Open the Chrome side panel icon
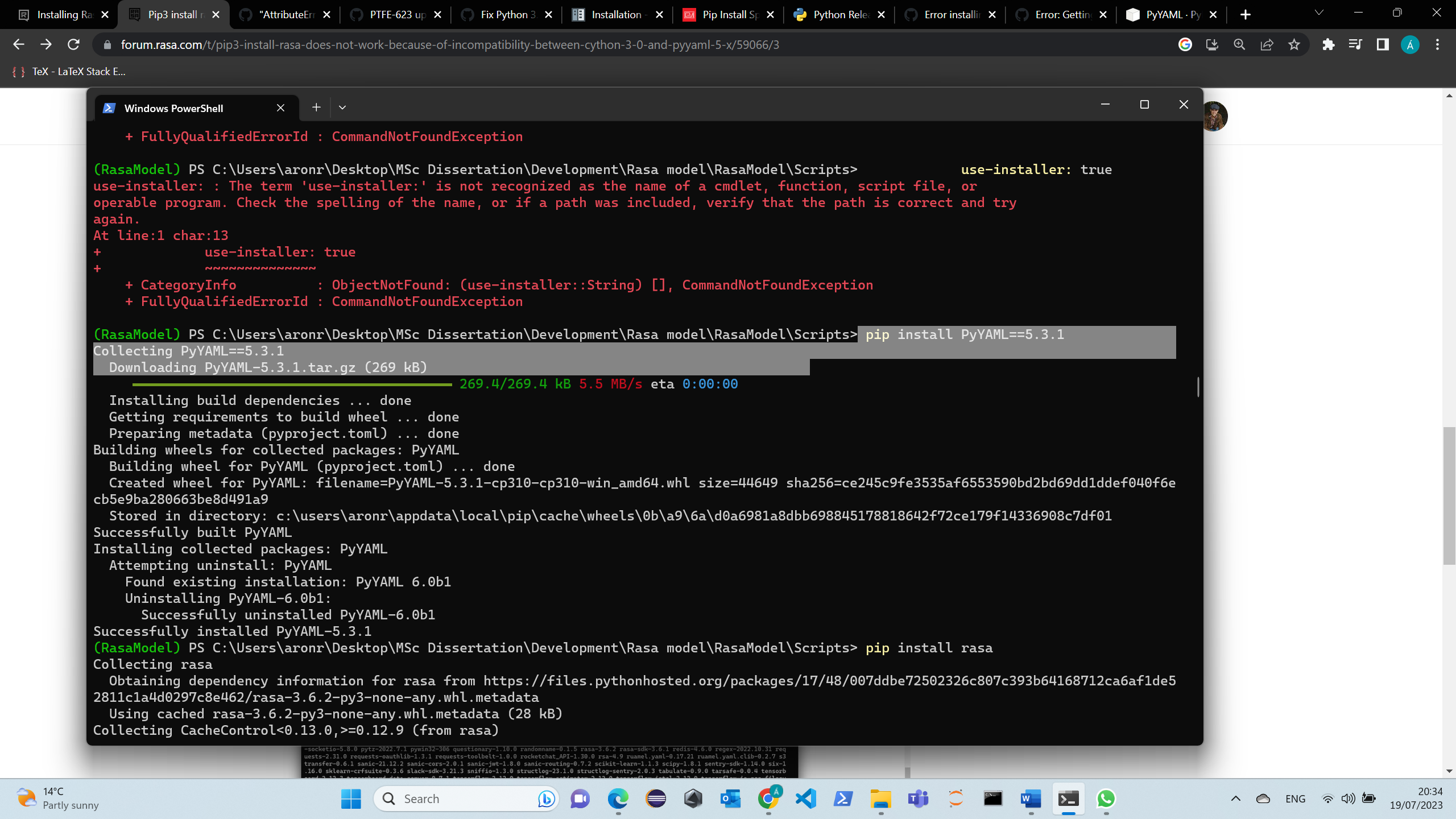Screen dimensions: 1456x819 click(x=1383, y=44)
